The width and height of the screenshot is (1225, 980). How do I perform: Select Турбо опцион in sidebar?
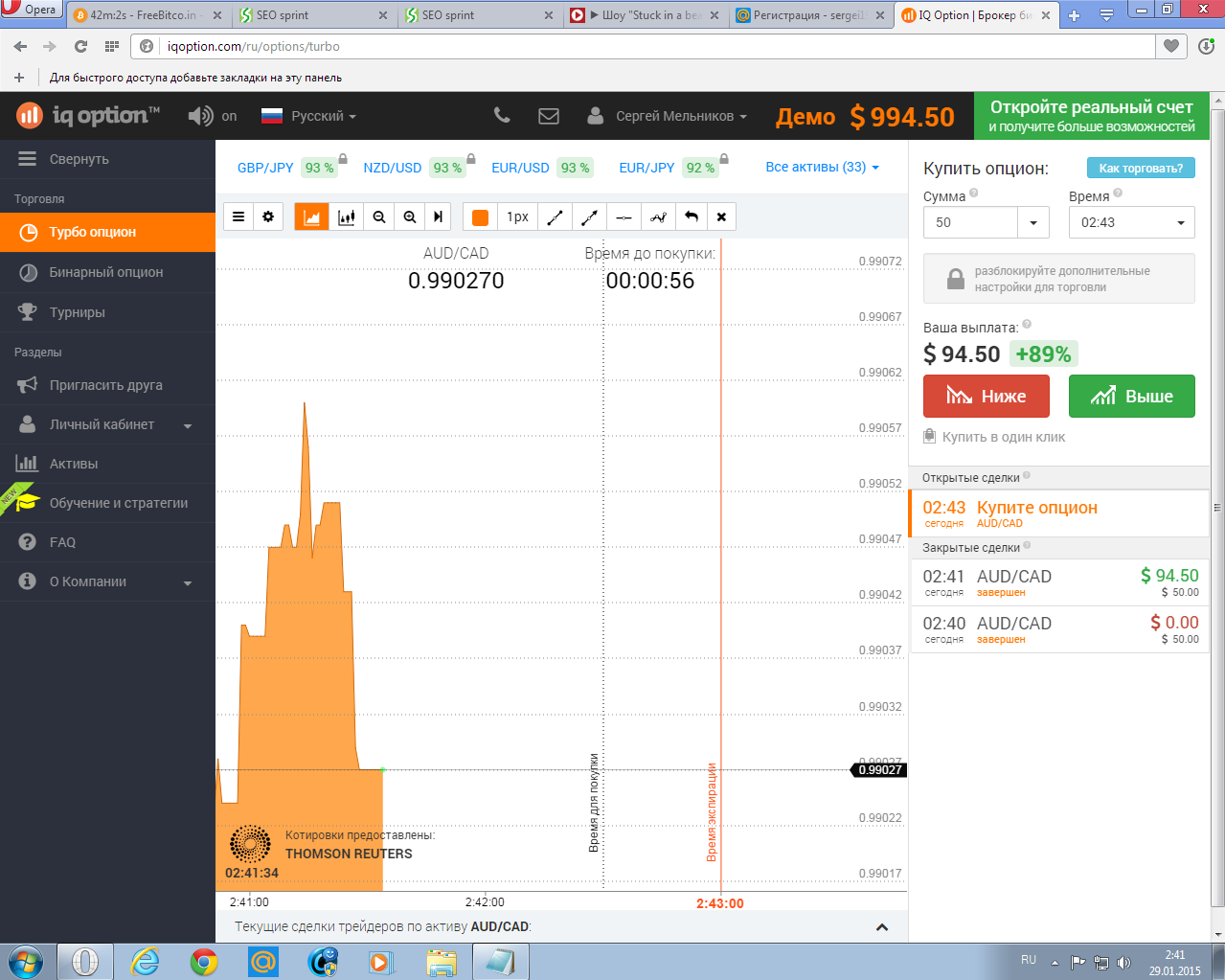[x=107, y=232]
